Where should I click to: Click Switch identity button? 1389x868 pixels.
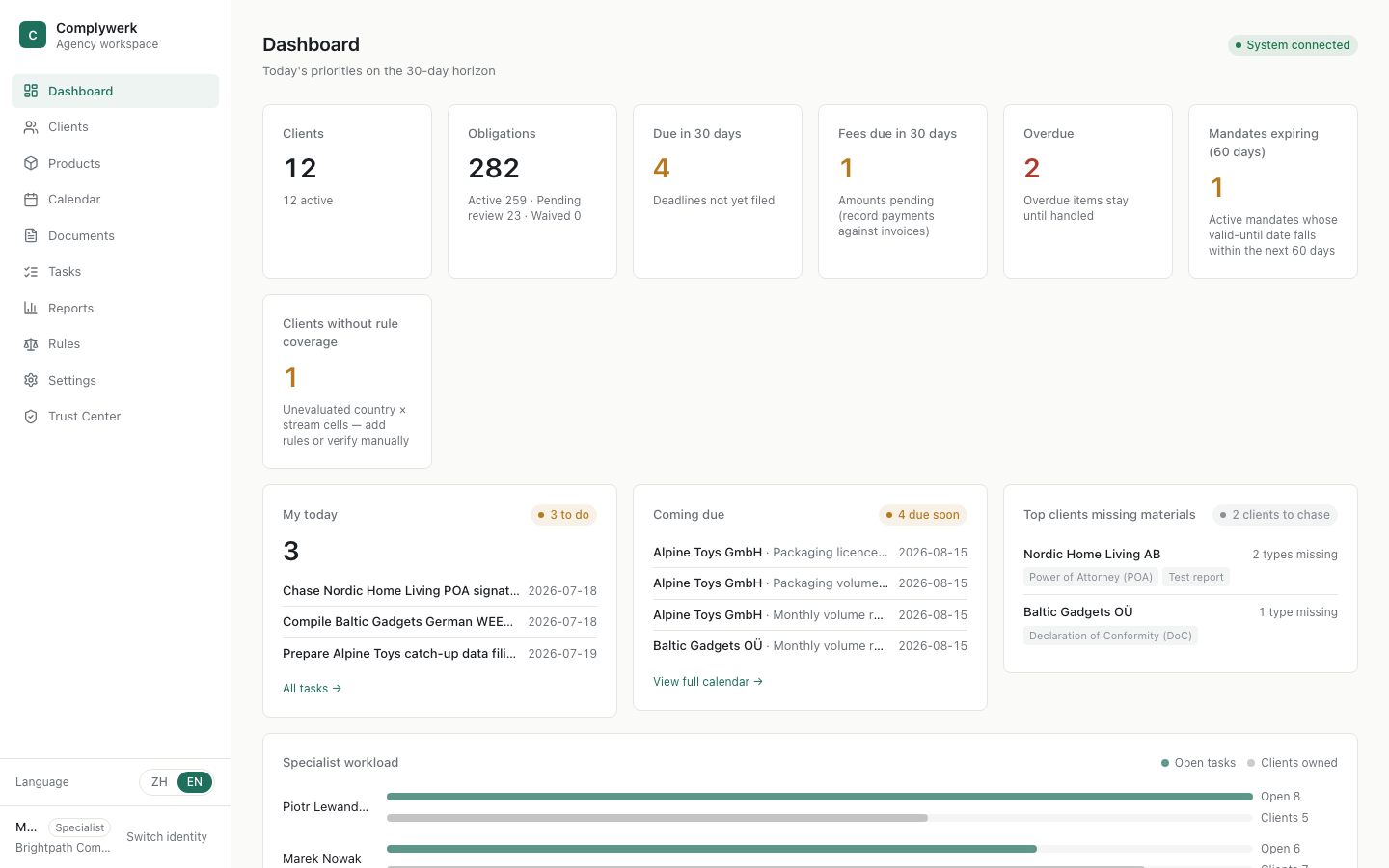pyautogui.click(x=167, y=837)
